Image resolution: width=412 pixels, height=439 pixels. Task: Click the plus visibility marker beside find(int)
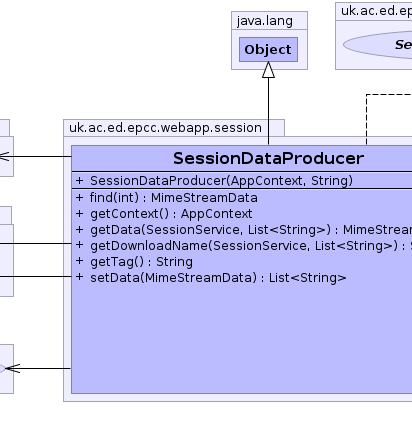pyautogui.click(x=79, y=197)
